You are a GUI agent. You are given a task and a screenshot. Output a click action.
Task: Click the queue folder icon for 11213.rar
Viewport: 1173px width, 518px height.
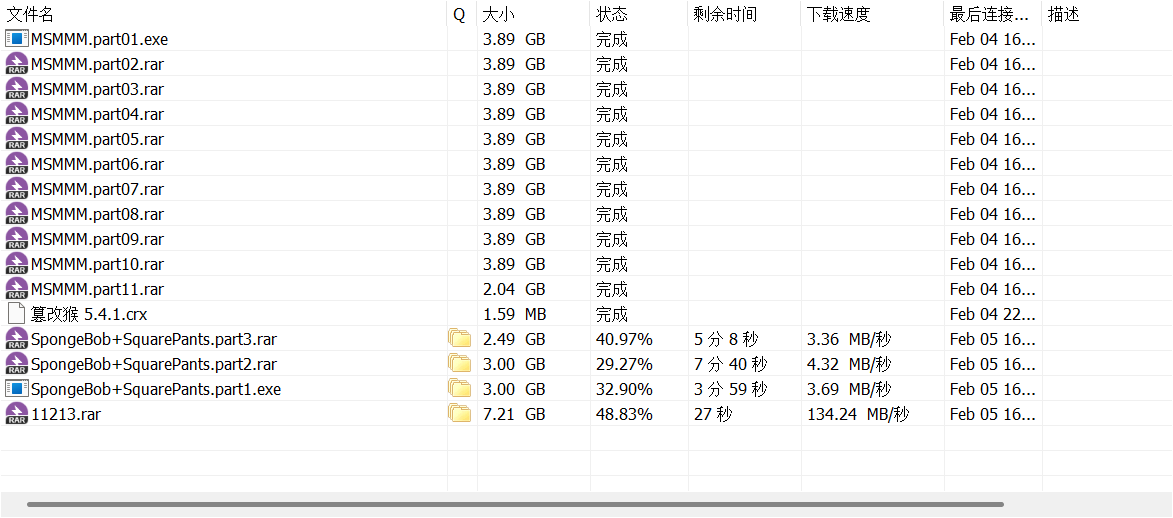(x=460, y=414)
